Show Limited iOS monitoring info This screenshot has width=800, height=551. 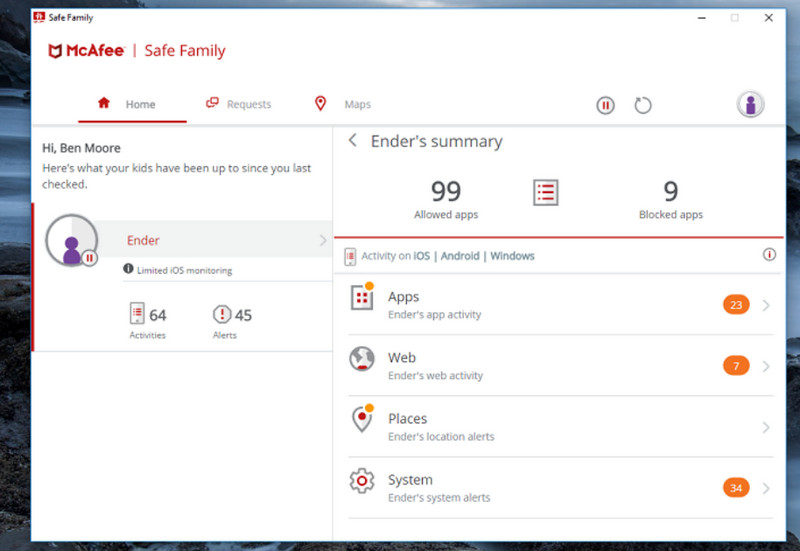click(x=128, y=268)
